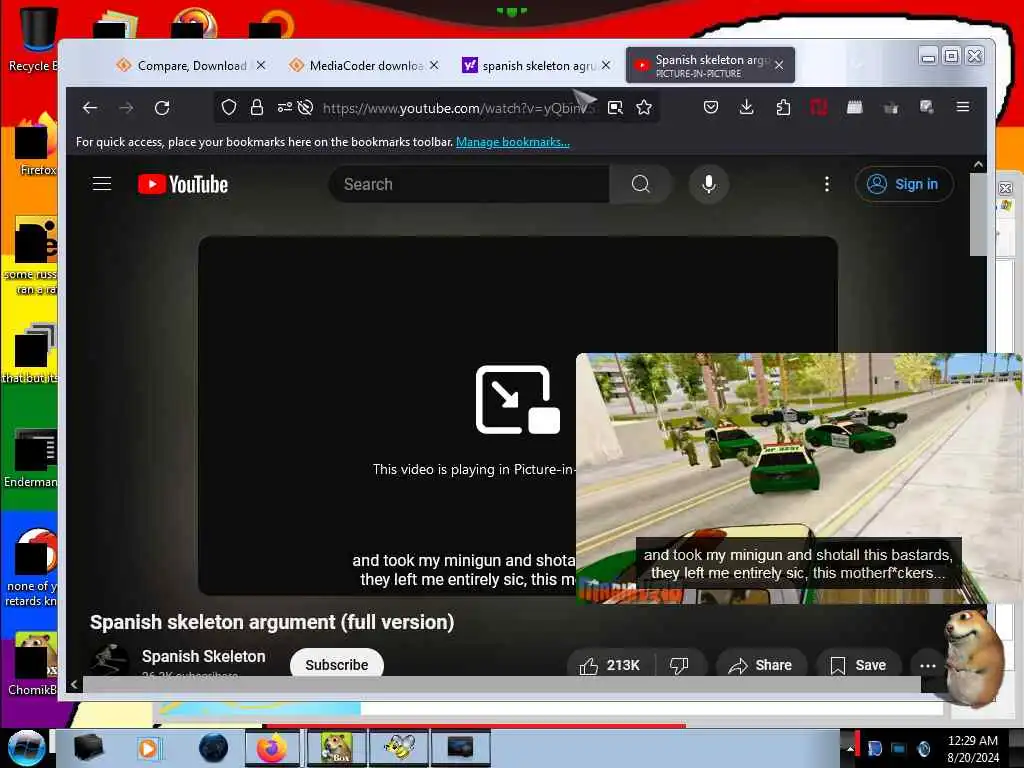Subscribe to the Spanish Skeleton channel
This screenshot has width=1024, height=768.
tap(336, 664)
